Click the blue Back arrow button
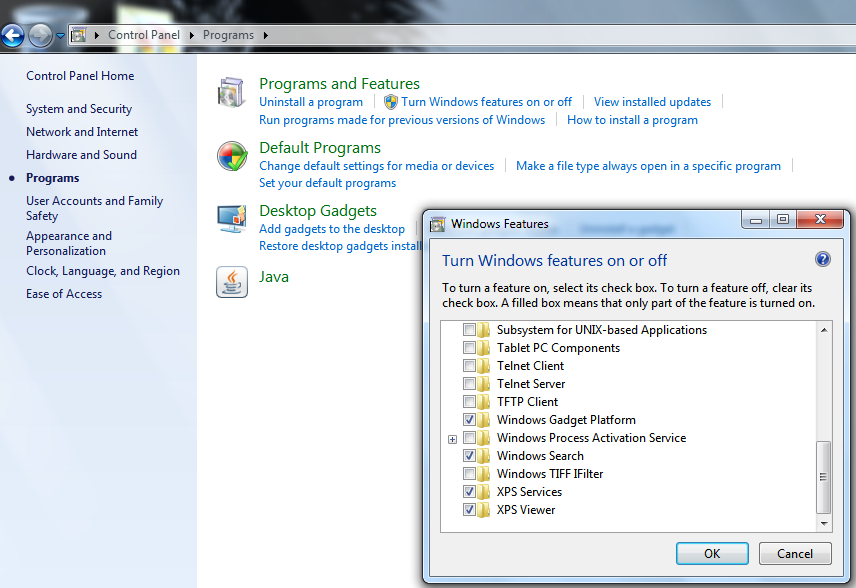This screenshot has width=856, height=588. pos(13,36)
